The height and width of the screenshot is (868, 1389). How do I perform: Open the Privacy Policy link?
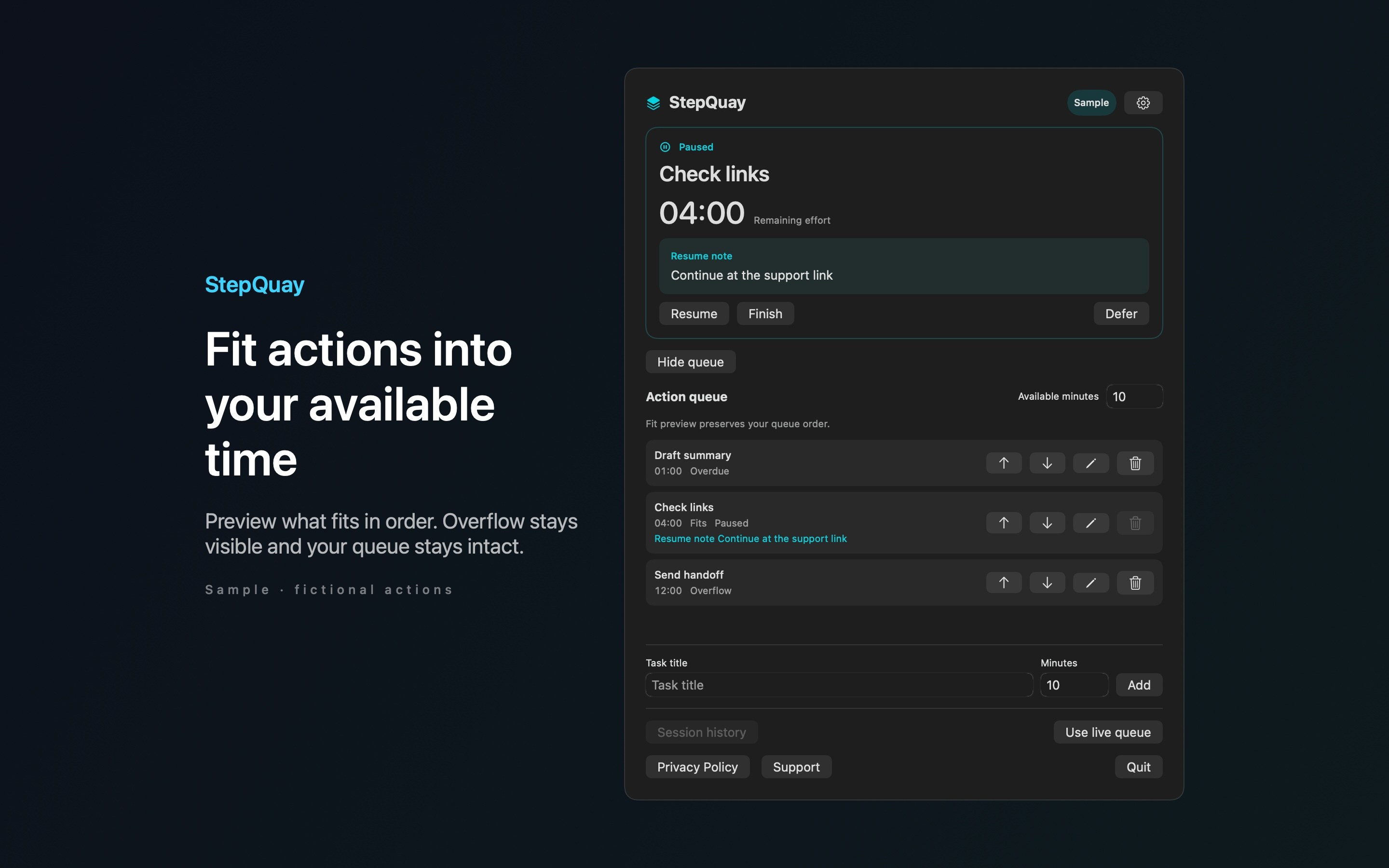pos(697,767)
